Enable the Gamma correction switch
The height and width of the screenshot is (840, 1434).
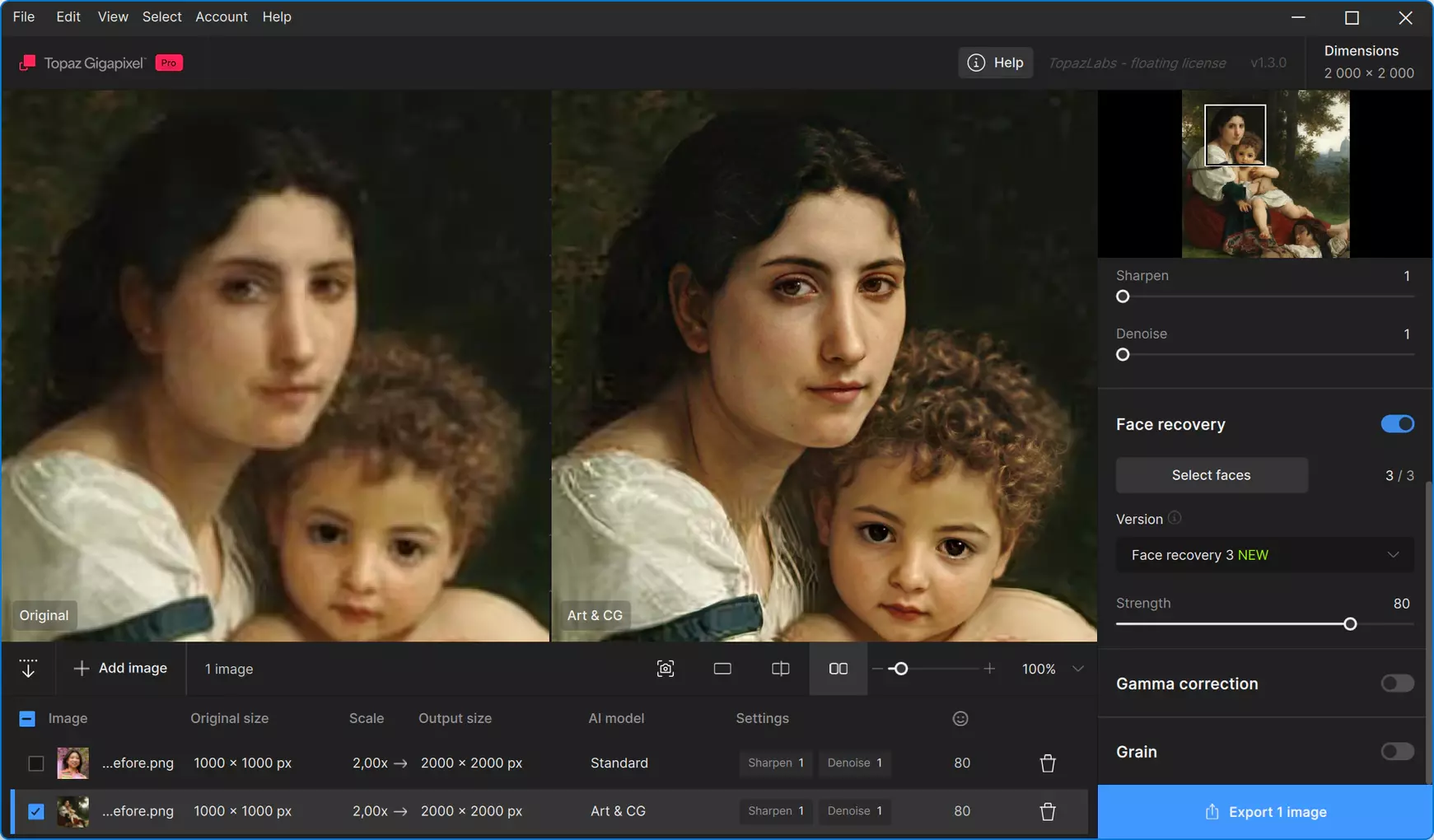1397,684
